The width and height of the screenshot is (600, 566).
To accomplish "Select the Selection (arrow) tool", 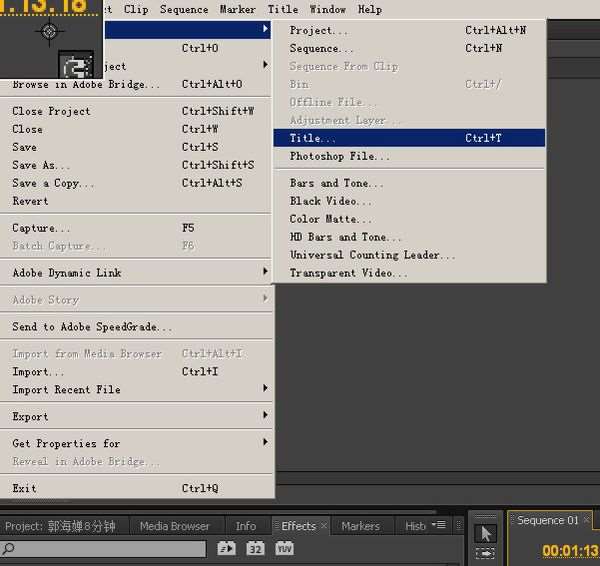I will coord(485,533).
